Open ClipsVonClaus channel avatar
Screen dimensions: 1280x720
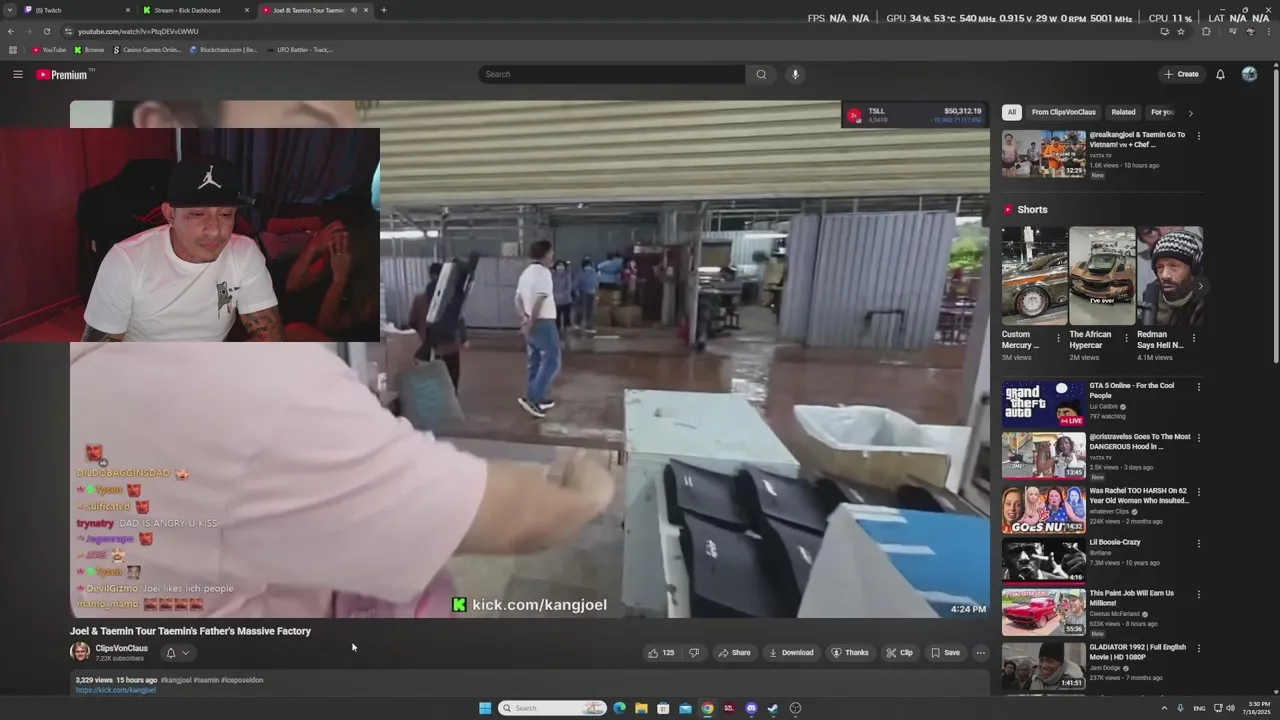point(80,652)
